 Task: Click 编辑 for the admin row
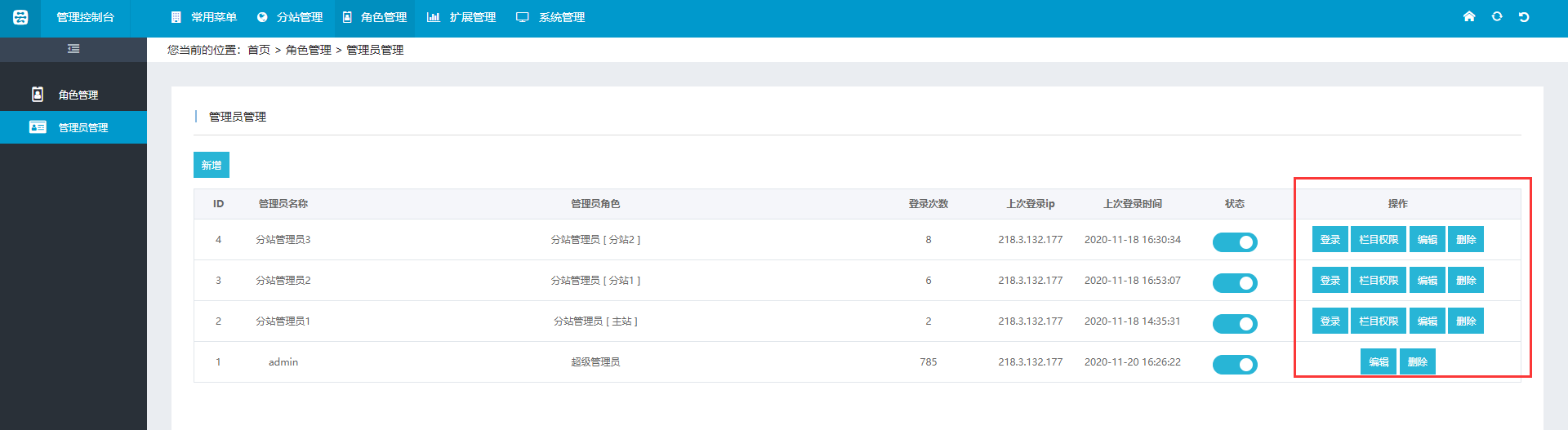1379,361
